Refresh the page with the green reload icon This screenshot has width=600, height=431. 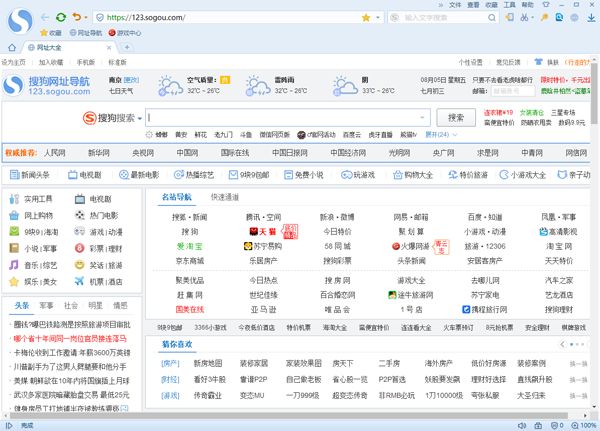(61, 17)
